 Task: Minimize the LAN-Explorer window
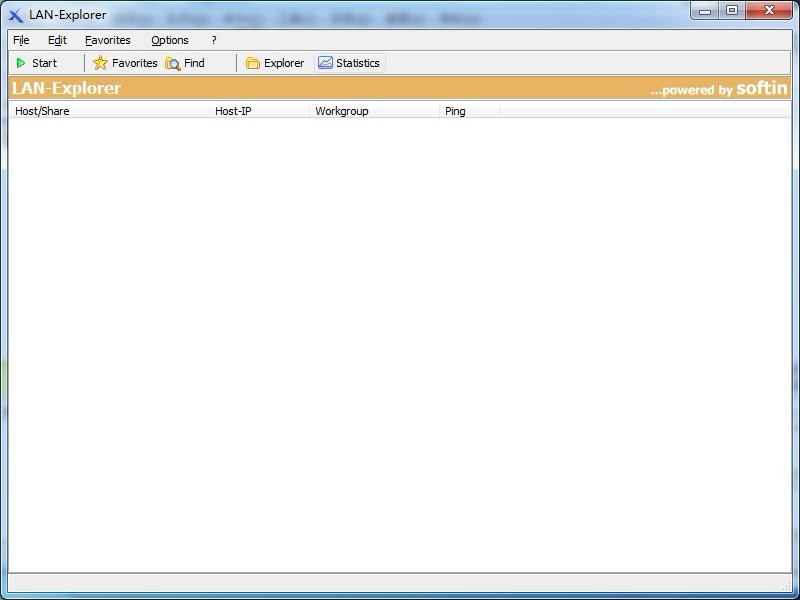click(706, 11)
